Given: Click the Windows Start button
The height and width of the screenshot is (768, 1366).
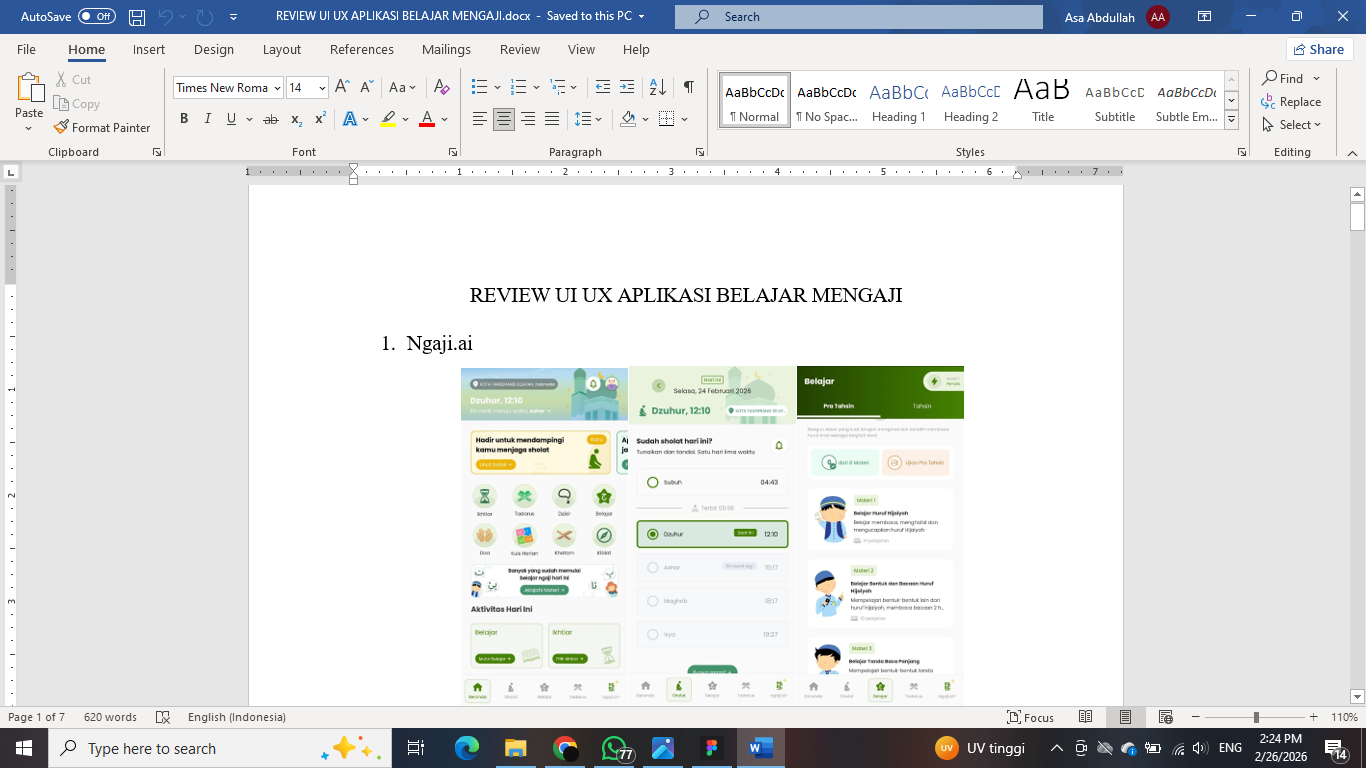Looking at the screenshot, I should tap(24, 748).
